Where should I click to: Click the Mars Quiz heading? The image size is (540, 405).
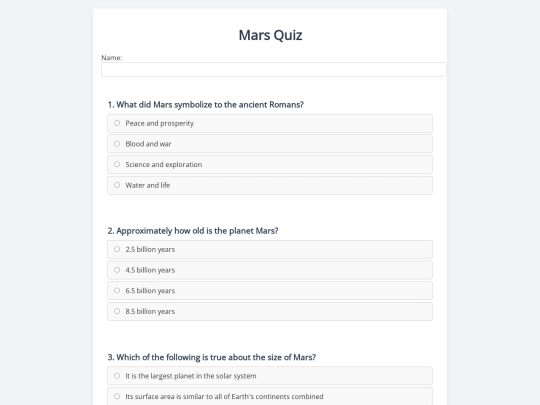coord(270,35)
